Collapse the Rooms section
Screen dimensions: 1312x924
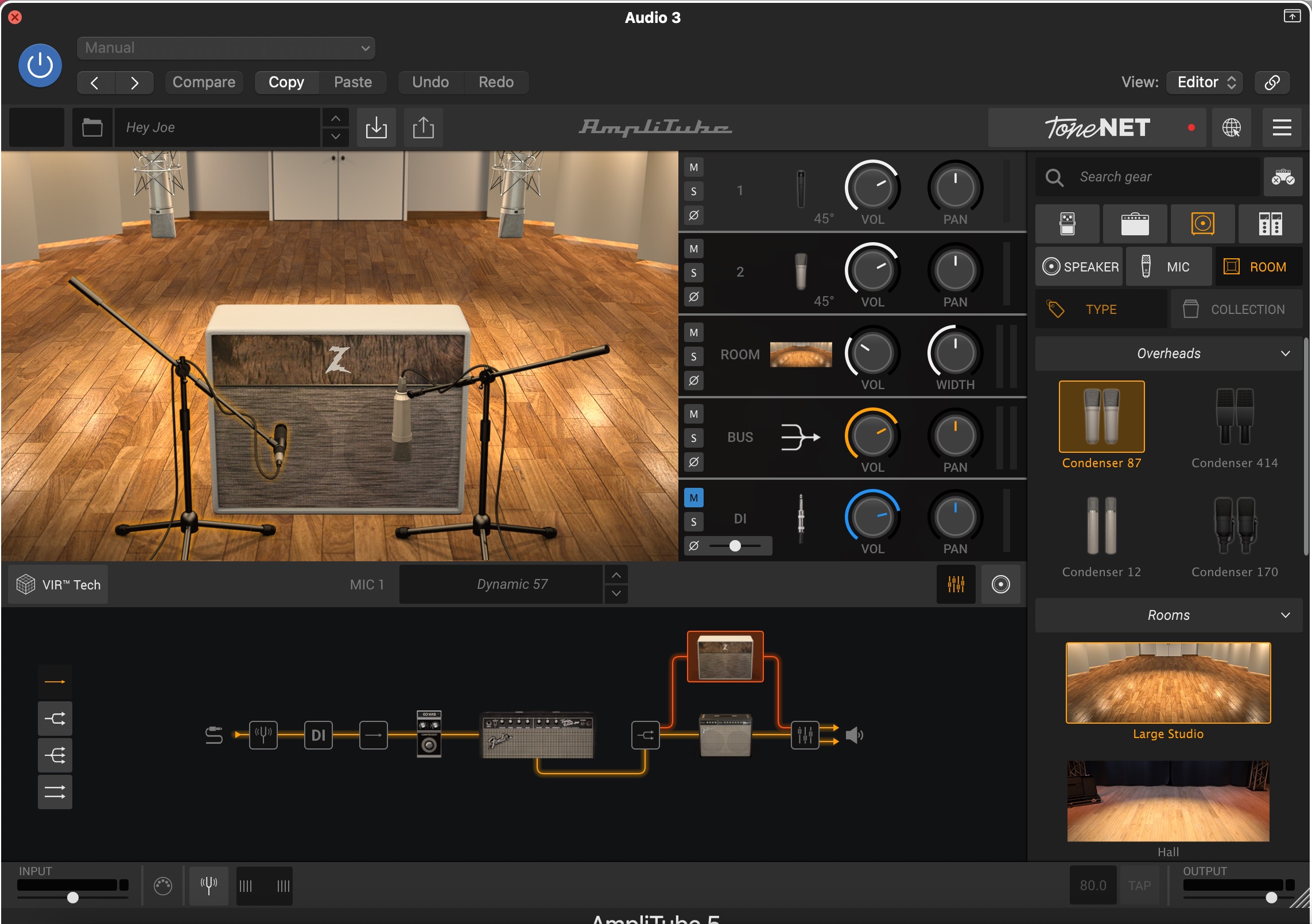[1169, 615]
